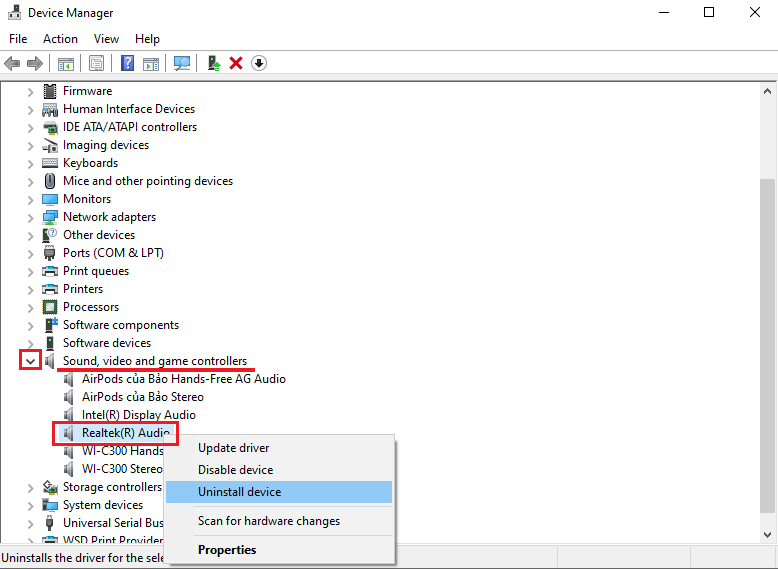Open the Properties toolbar icon
This screenshot has width=778, height=569.
(96, 63)
